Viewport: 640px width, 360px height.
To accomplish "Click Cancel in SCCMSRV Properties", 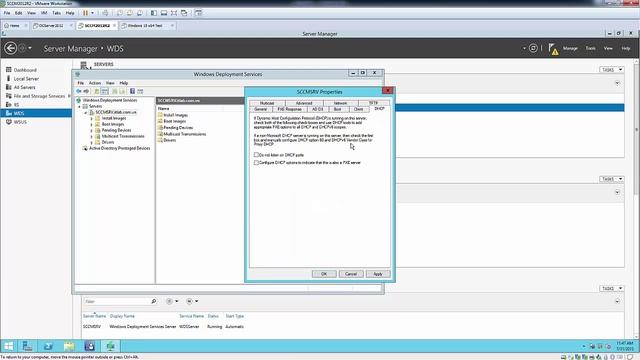I will tap(351, 274).
